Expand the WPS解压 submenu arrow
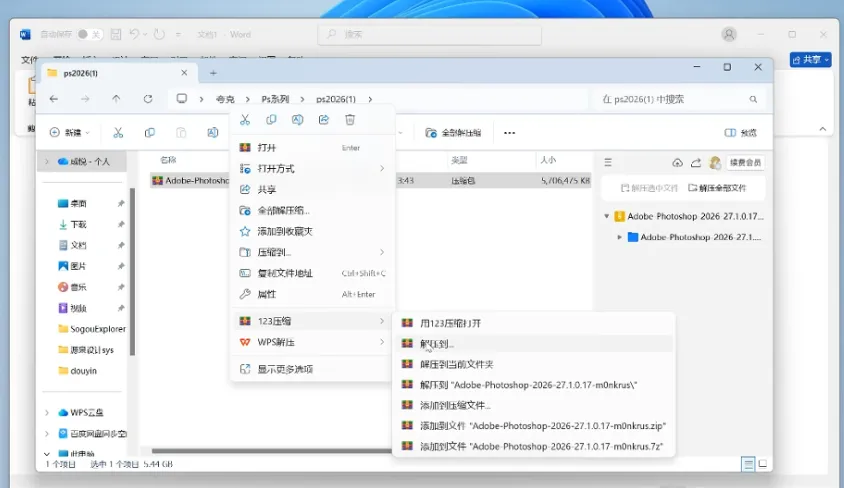 tap(382, 342)
